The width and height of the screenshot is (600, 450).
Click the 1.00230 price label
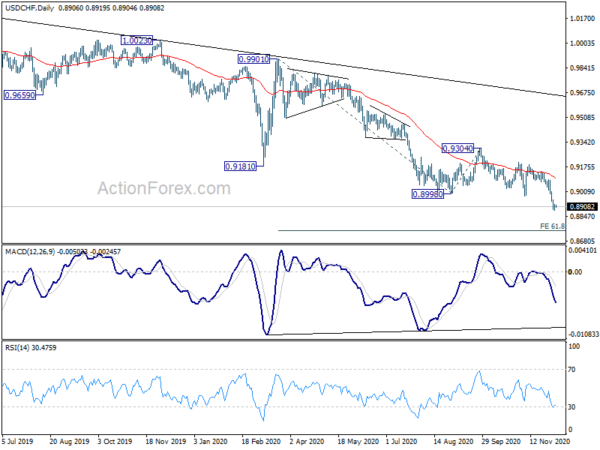pyautogui.click(x=137, y=40)
